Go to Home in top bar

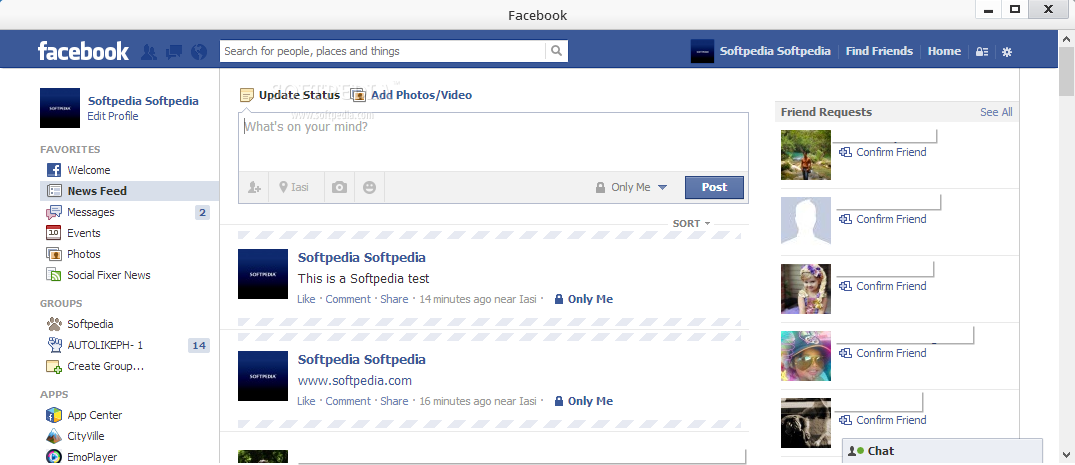click(944, 51)
